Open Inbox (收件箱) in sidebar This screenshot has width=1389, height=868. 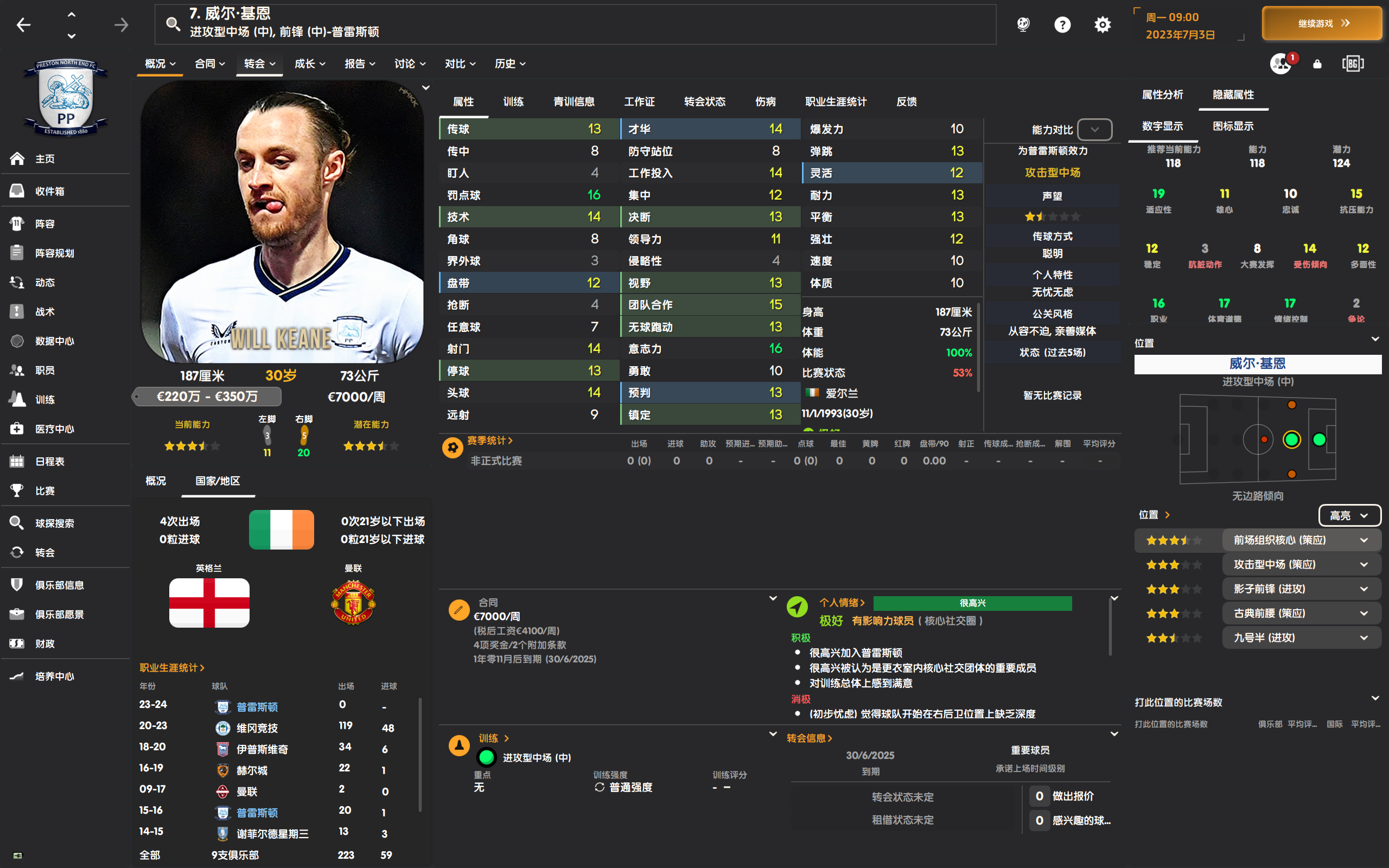point(49,191)
